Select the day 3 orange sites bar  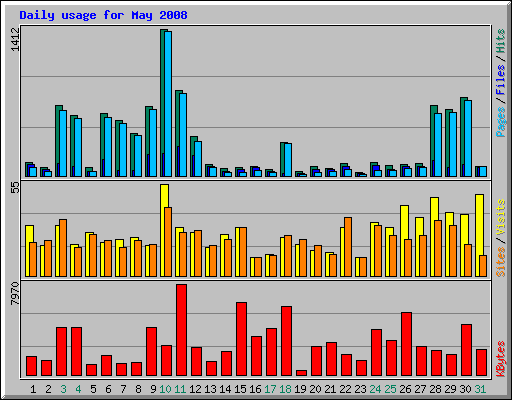tap(63, 248)
